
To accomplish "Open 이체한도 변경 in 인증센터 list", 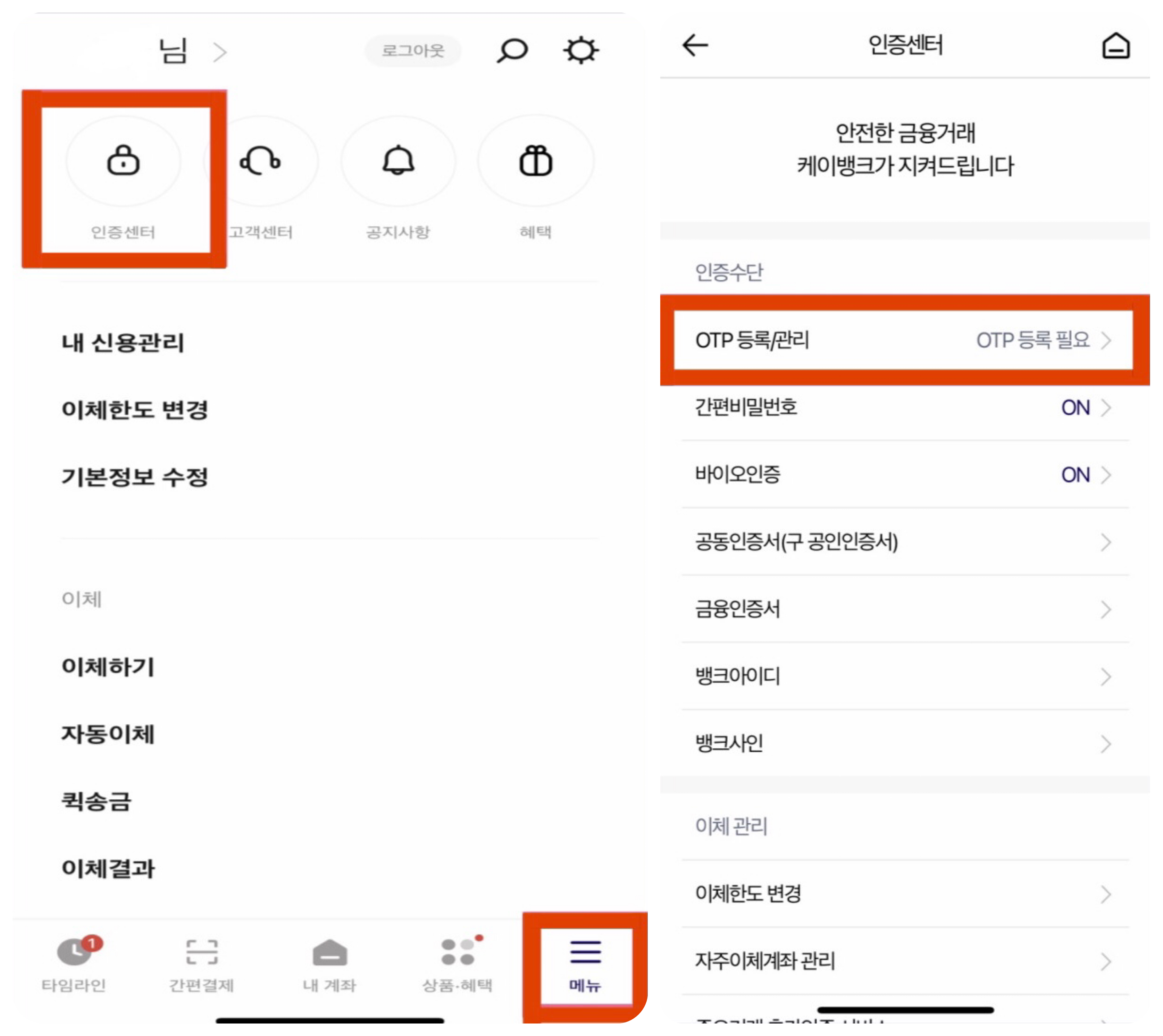I will click(905, 894).
